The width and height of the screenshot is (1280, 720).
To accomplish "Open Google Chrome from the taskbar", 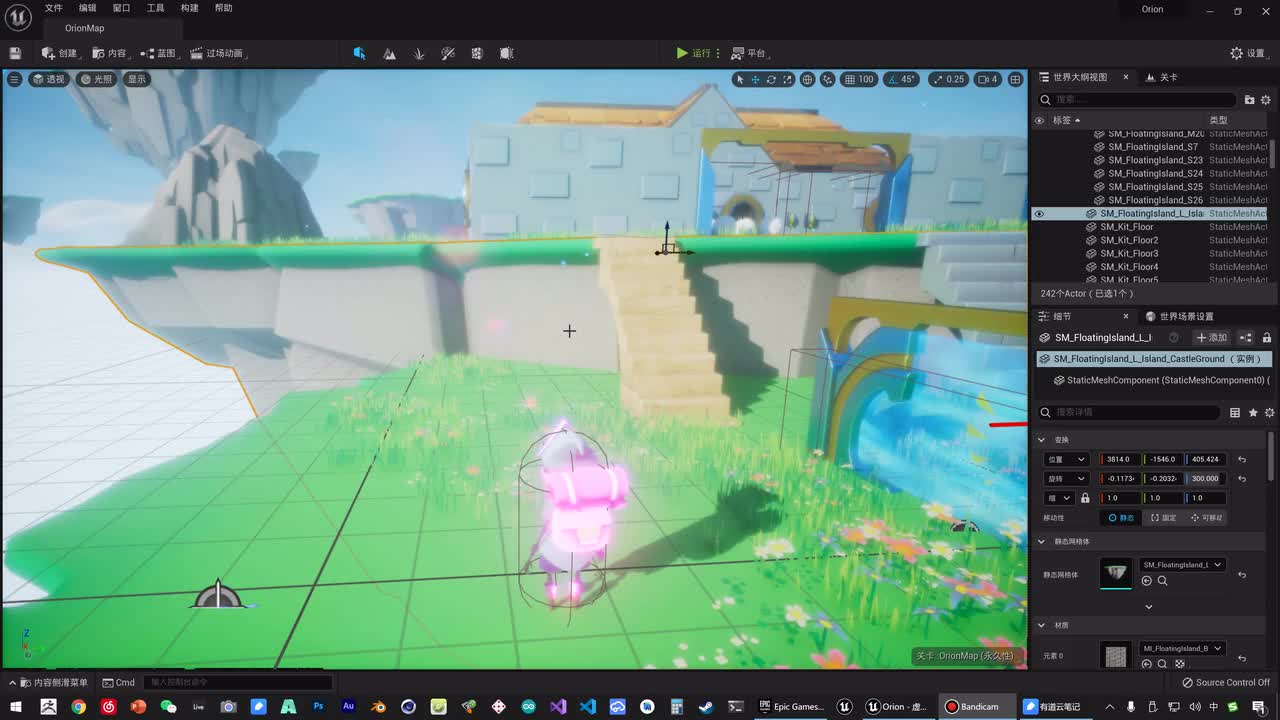I will pyautogui.click(x=78, y=707).
